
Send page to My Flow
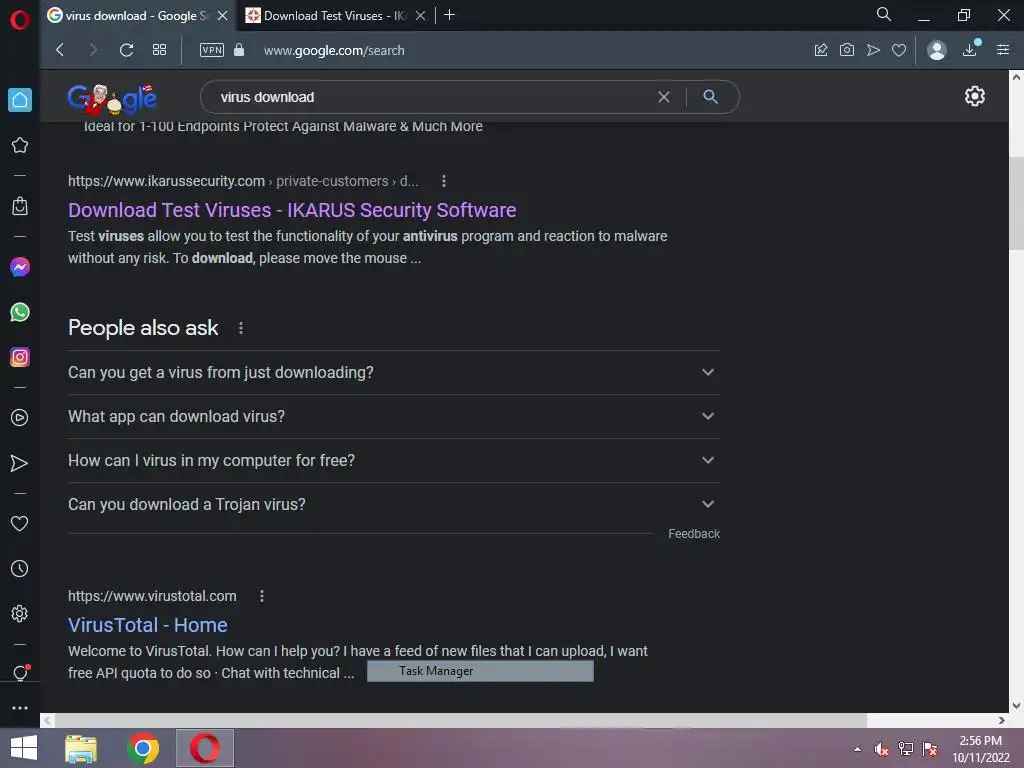click(873, 50)
